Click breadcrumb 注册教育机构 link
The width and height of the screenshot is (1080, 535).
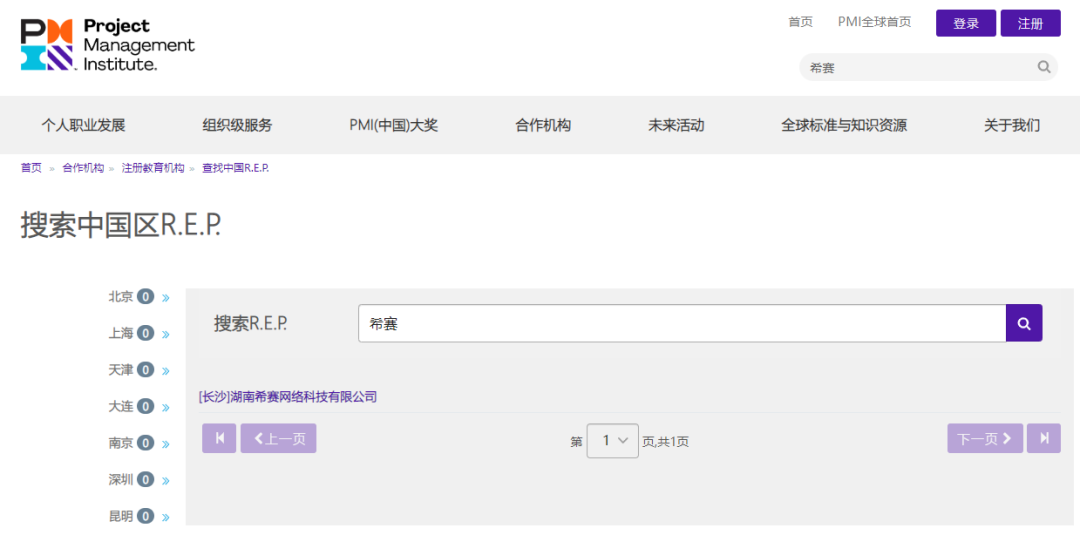point(153,168)
